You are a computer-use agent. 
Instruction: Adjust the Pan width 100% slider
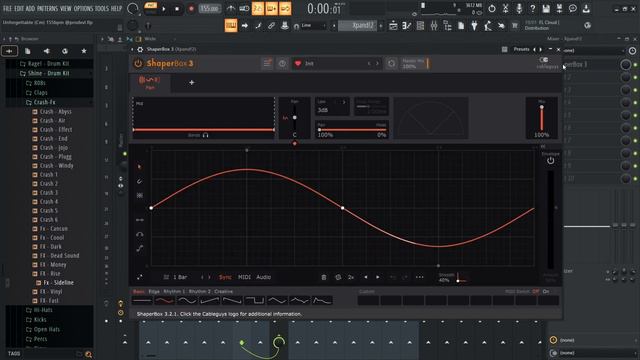click(x=352, y=130)
